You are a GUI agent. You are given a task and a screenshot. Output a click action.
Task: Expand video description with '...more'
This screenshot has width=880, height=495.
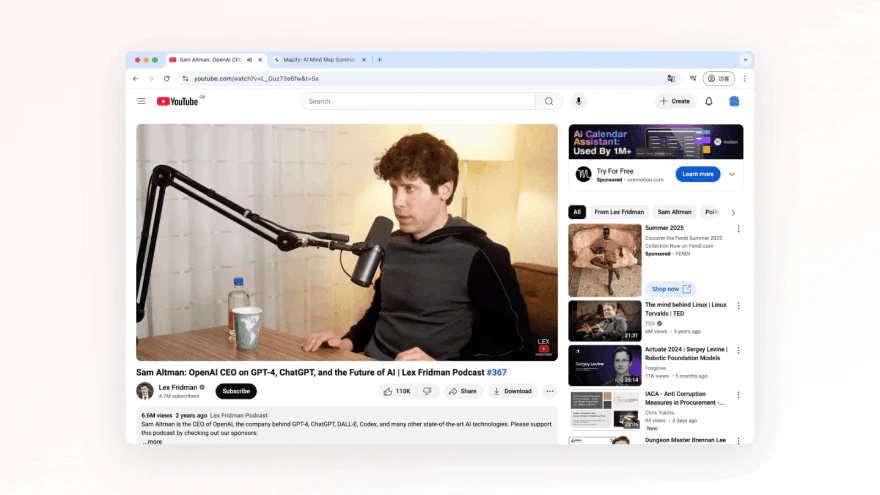(152, 441)
